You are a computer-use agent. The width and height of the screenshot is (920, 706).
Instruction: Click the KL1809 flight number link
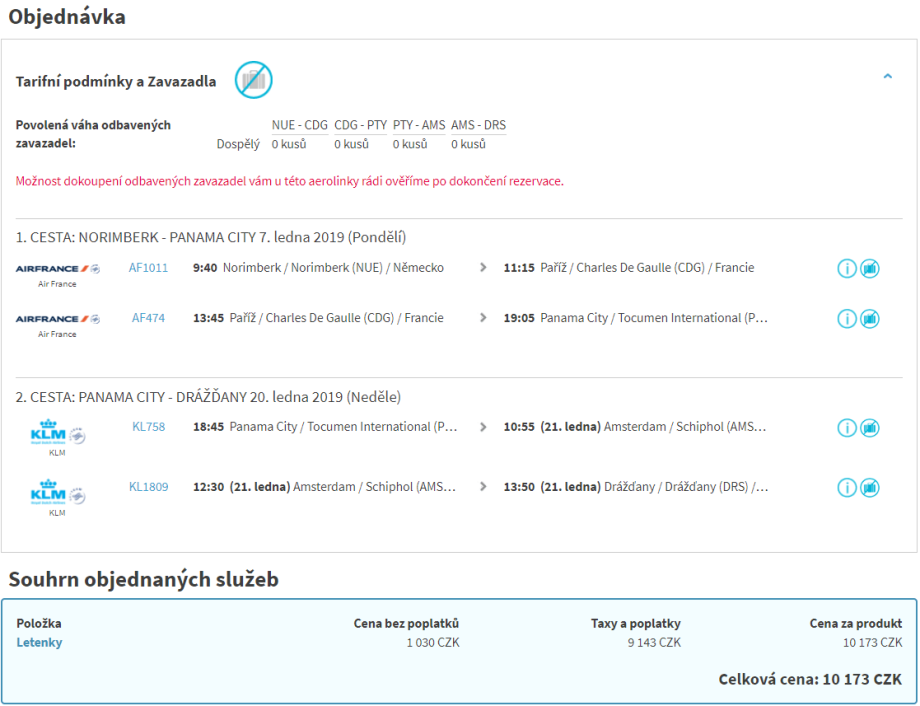point(148,487)
